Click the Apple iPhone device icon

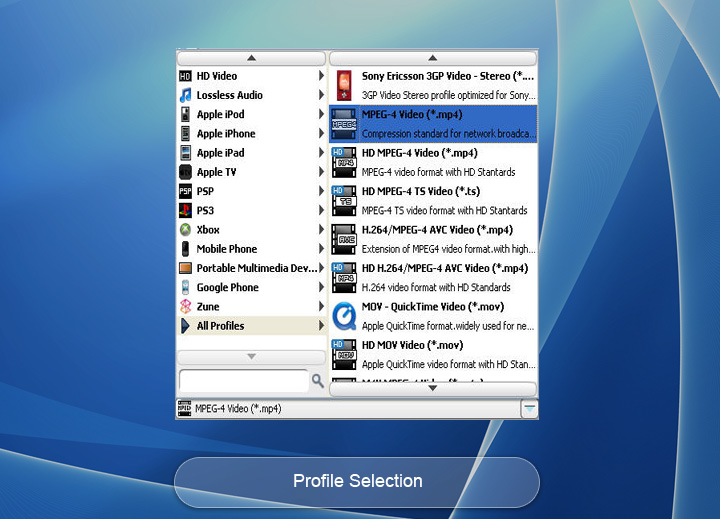click(185, 134)
